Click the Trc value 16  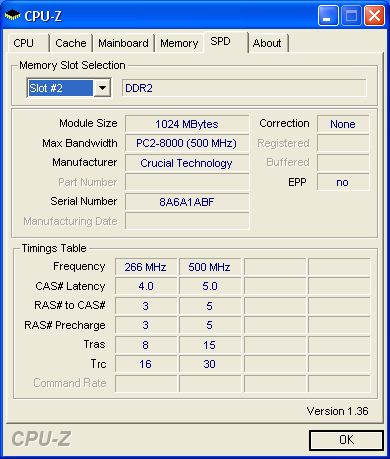click(146, 364)
